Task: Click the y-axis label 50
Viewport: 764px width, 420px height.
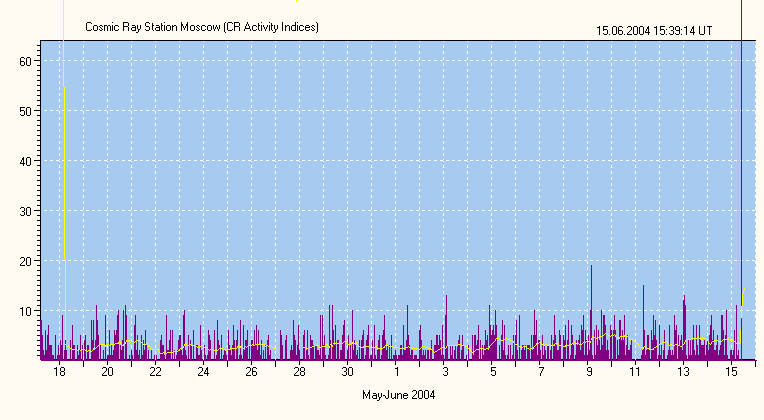Action: click(x=27, y=111)
